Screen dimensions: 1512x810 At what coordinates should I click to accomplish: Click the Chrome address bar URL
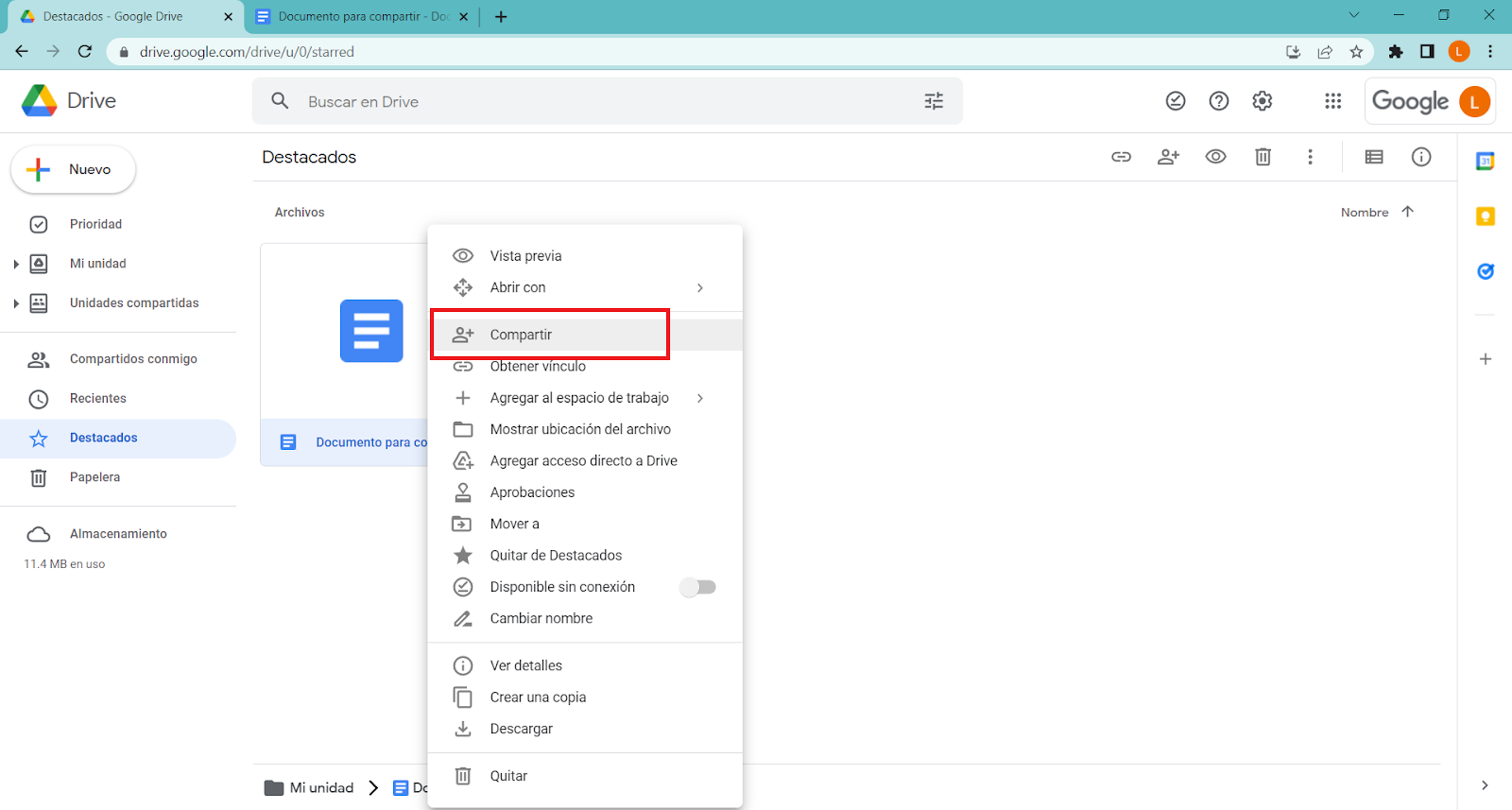(247, 52)
